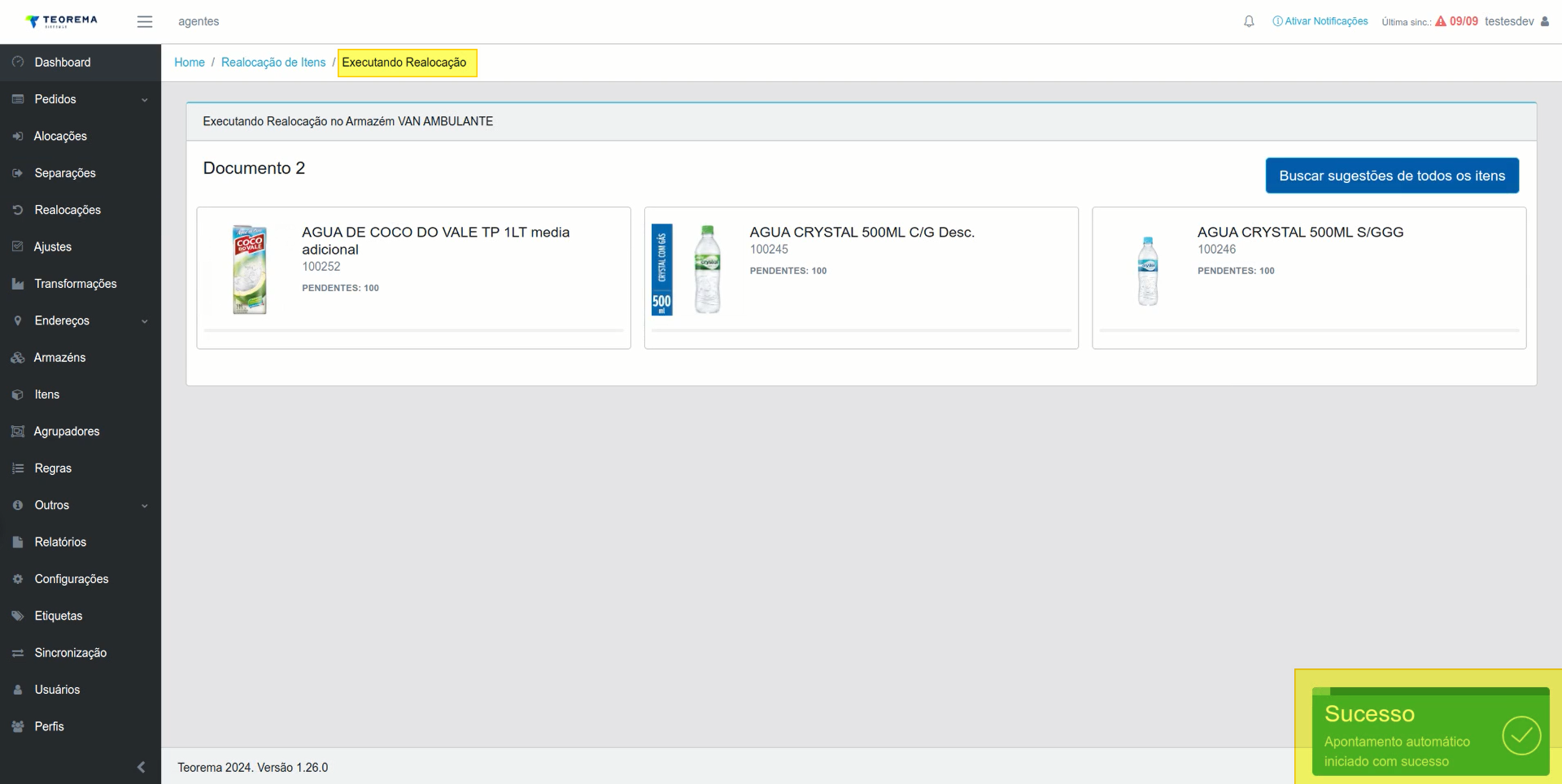Follow the Realocação de Itens breadcrumb
The width and height of the screenshot is (1562, 784).
point(273,63)
